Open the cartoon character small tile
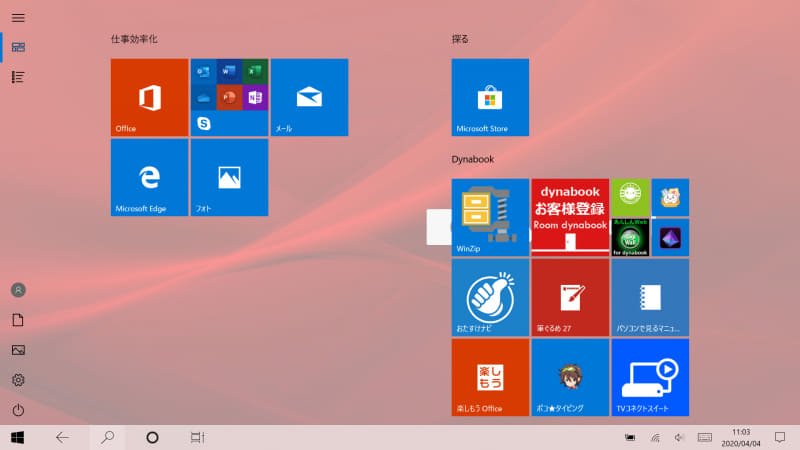 tap(670, 197)
